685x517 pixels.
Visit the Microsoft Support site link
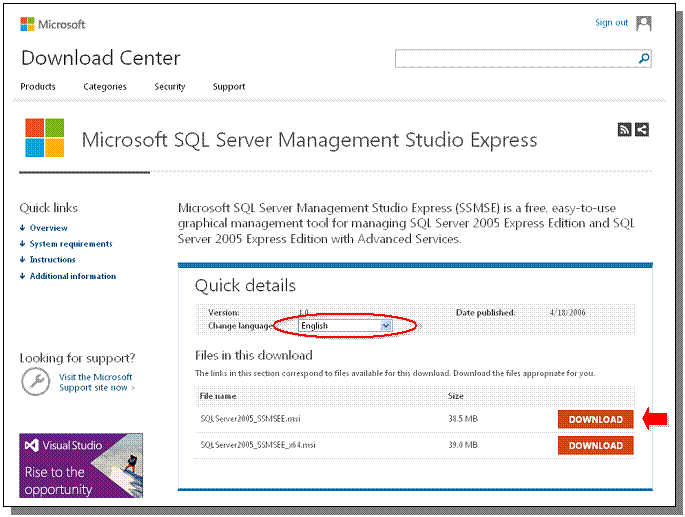(97, 382)
